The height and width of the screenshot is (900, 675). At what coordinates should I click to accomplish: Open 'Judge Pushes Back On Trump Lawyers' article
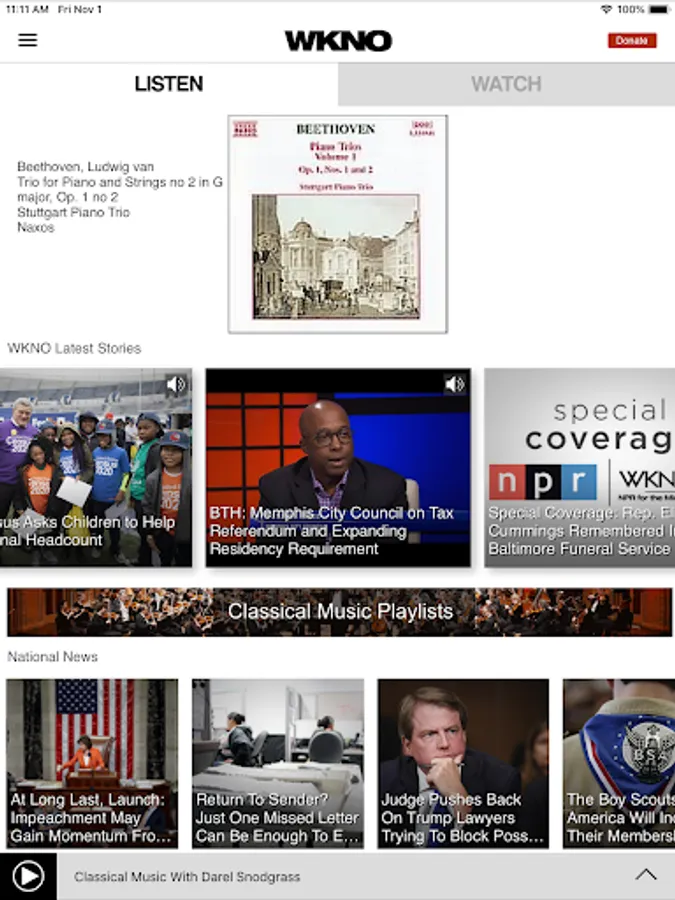coord(463,763)
